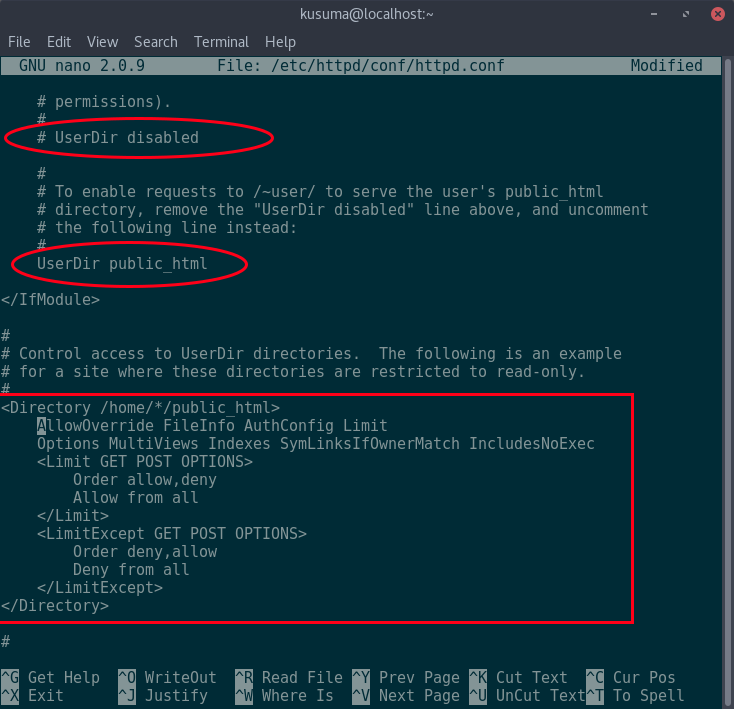The height and width of the screenshot is (709, 734).
Task: Click the '^G Get Help' shortcut
Action: [51, 678]
